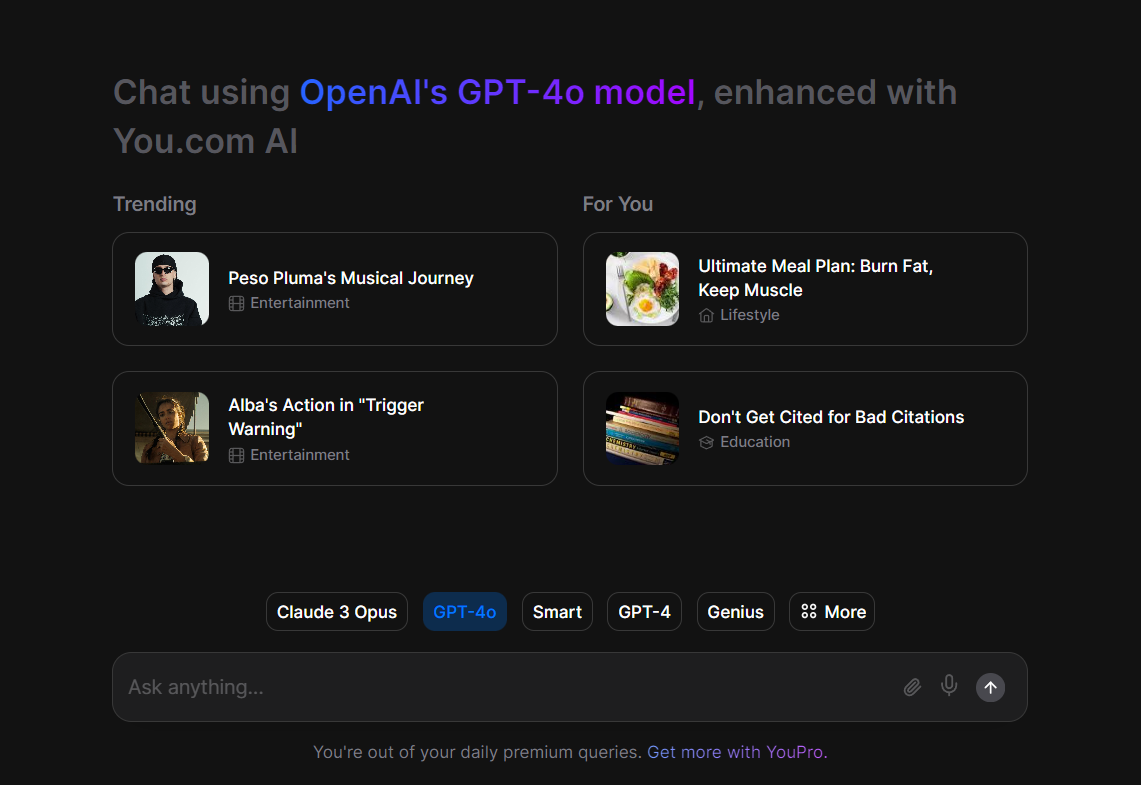Viewport: 1141px width, 785px height.
Task: Switch to Genius mode
Action: pyautogui.click(x=736, y=612)
